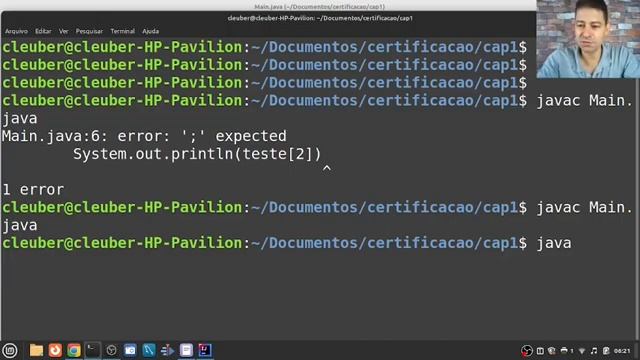The image size is (640, 360).
Task: Open the Pesquisar menu
Action: click(x=89, y=31)
